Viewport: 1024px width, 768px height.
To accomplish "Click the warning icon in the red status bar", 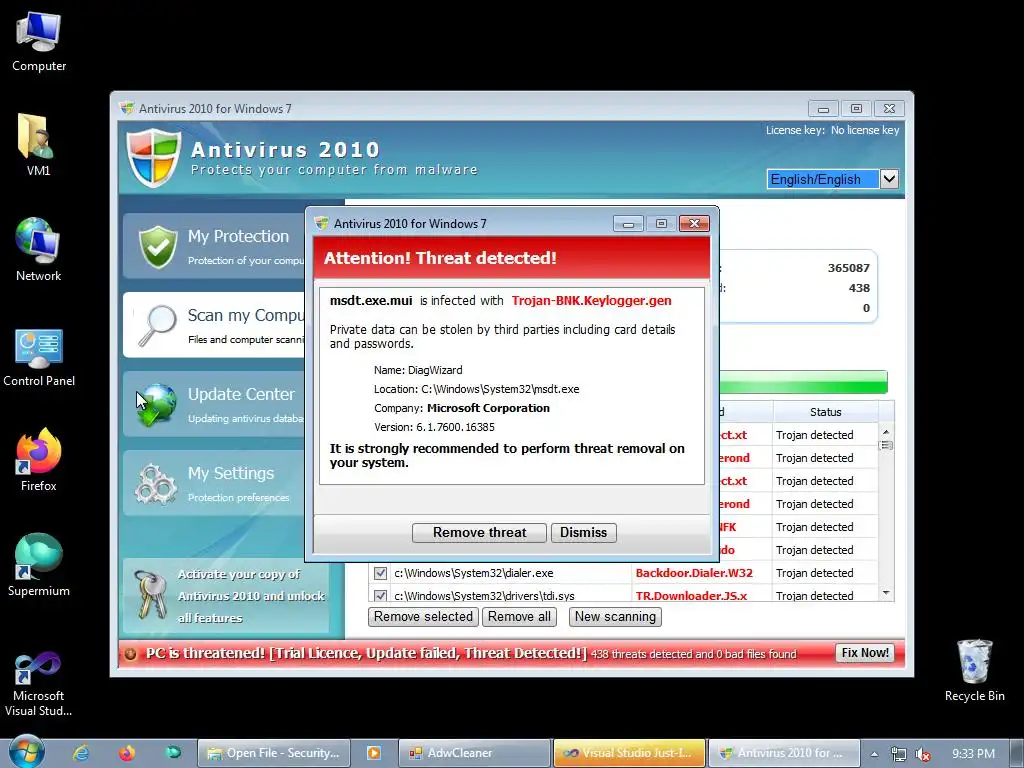I will click(131, 654).
